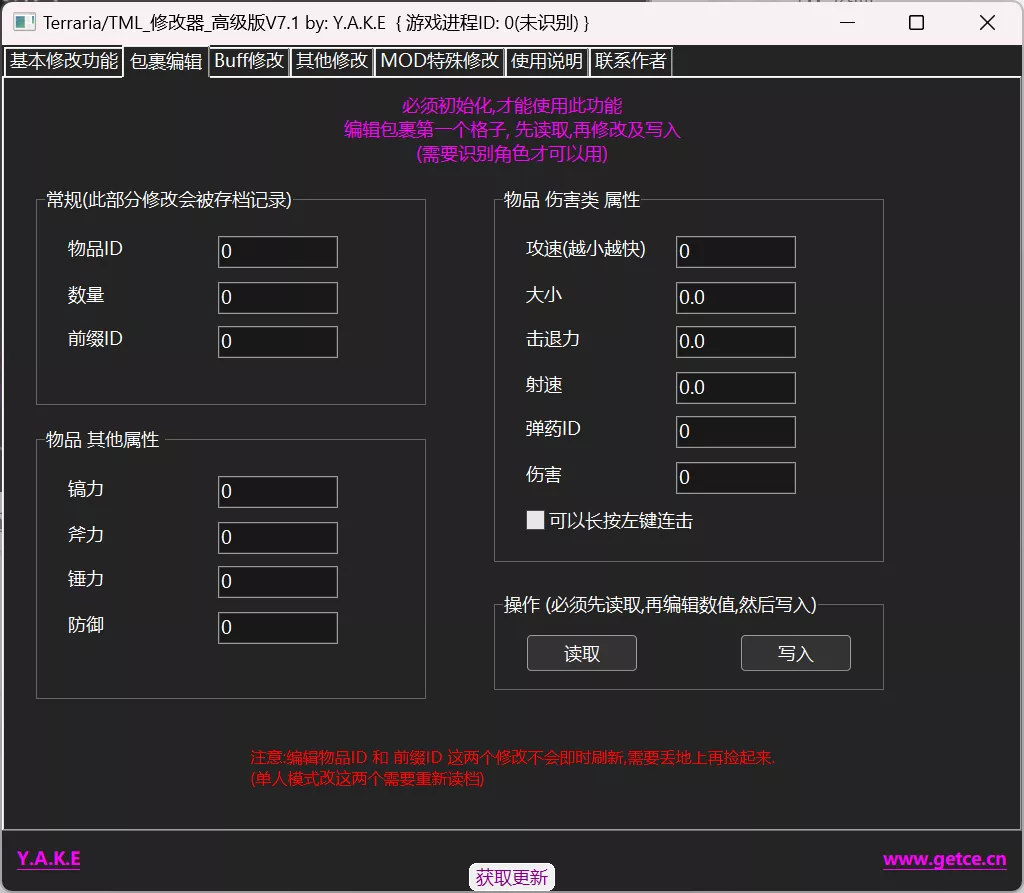1024x893 pixels.
Task: Click the 数量 input field
Action: pyautogui.click(x=278, y=297)
